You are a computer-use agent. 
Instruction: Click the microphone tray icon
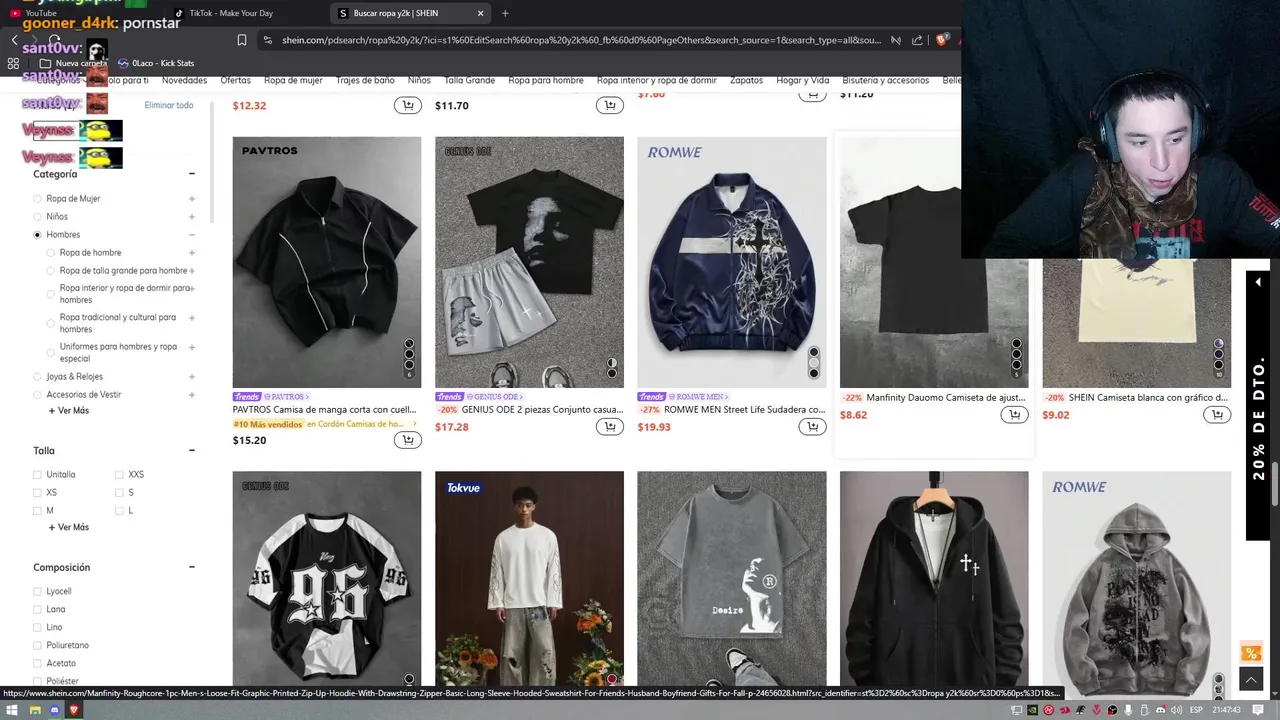(x=1128, y=710)
